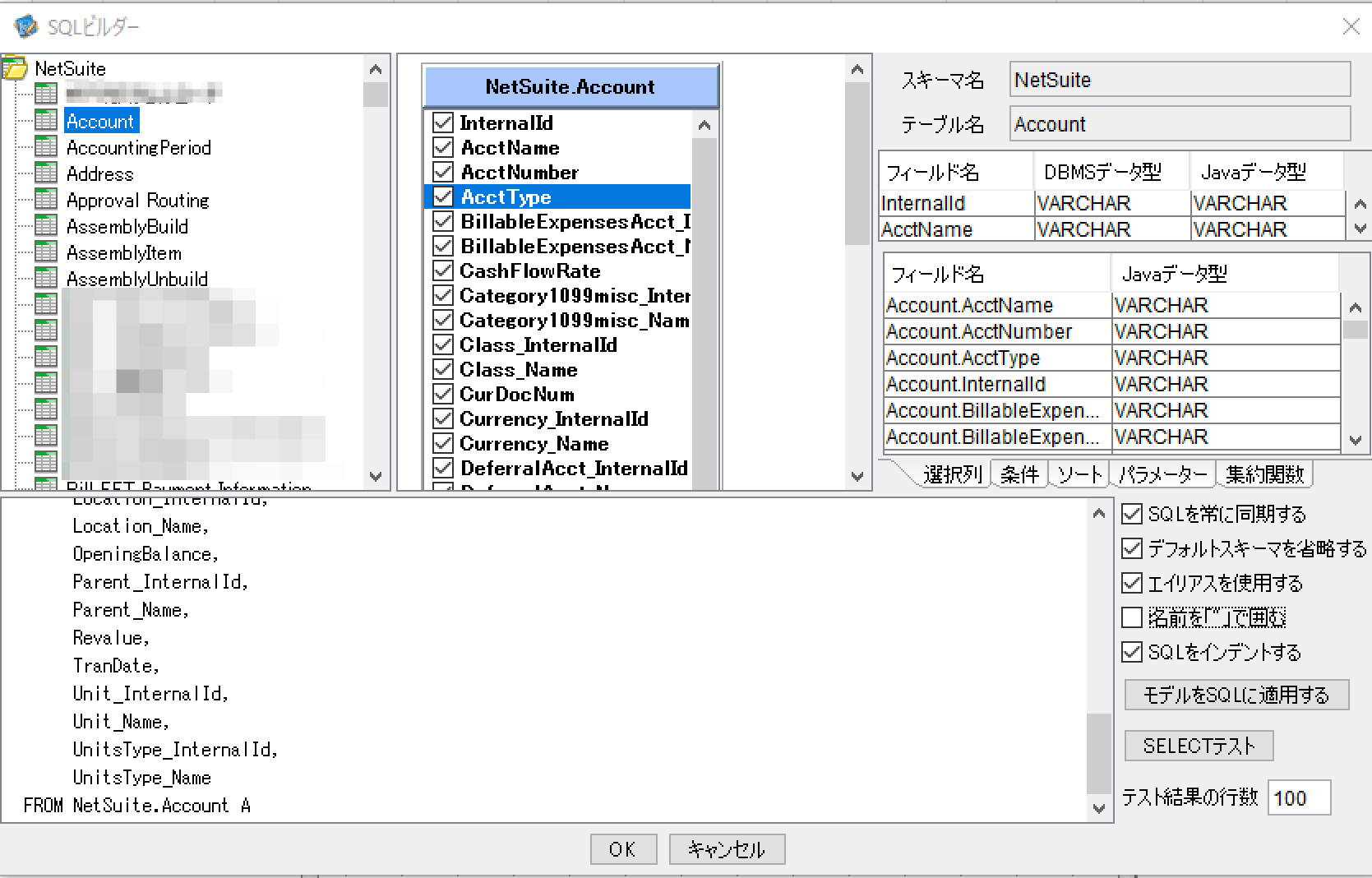The image size is (1372, 878).
Task: Enable the 名前を""で囲む checkbox
Action: point(1132,617)
